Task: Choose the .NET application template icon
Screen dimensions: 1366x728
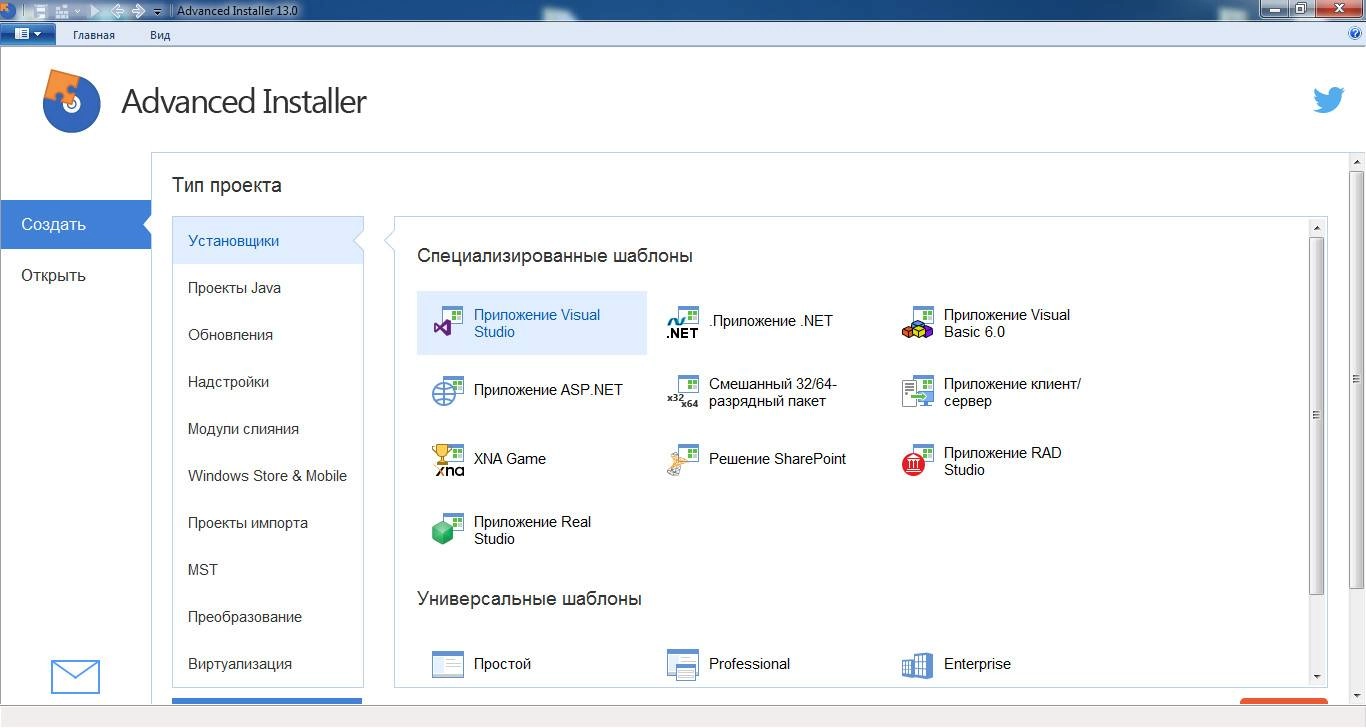Action: [682, 322]
